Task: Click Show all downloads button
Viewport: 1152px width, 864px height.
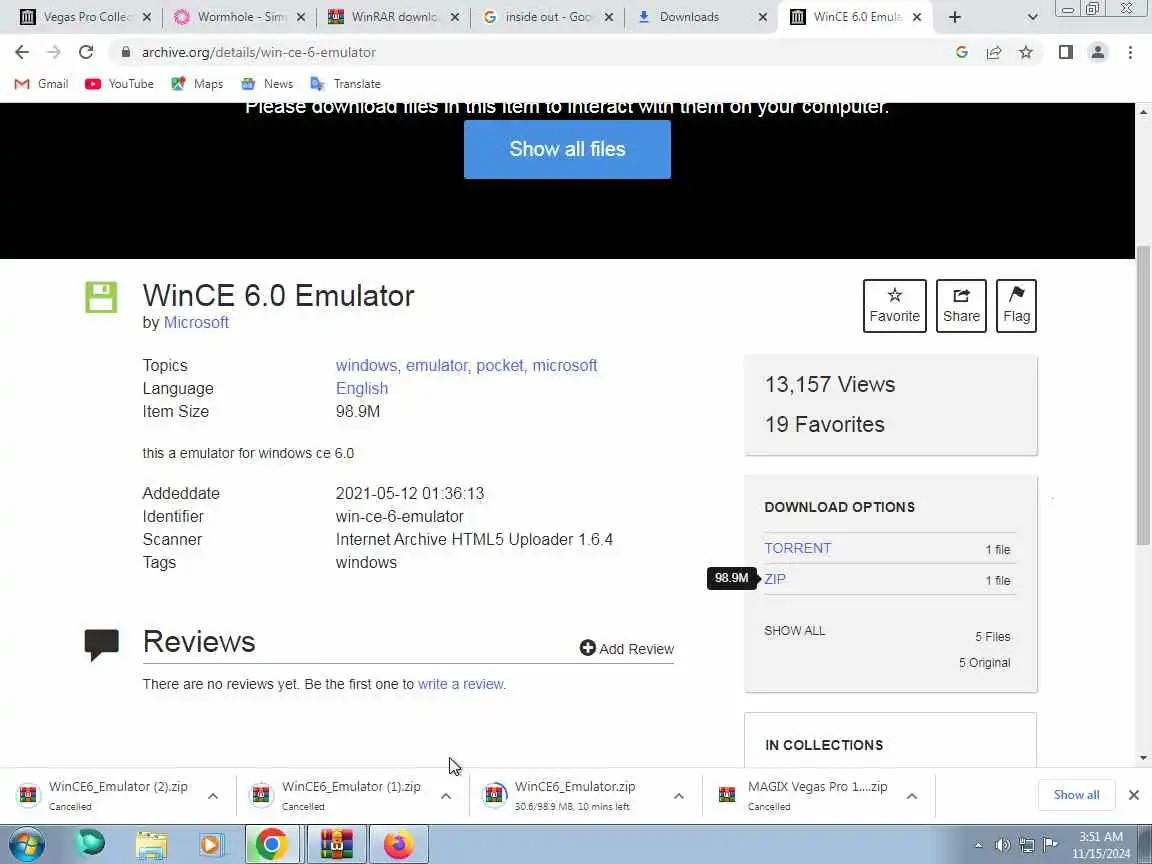Action: pyautogui.click(x=1076, y=795)
